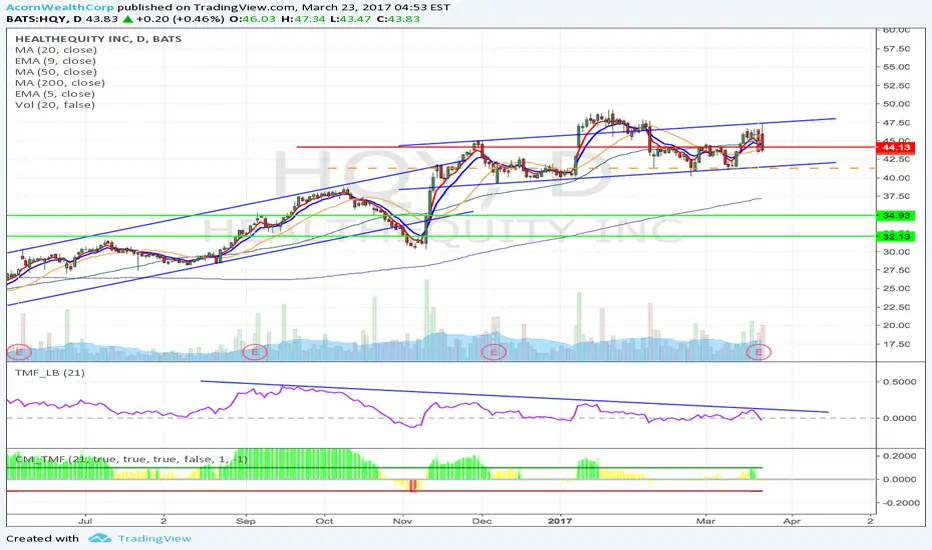Click the TradingView link in the footer

155,539
